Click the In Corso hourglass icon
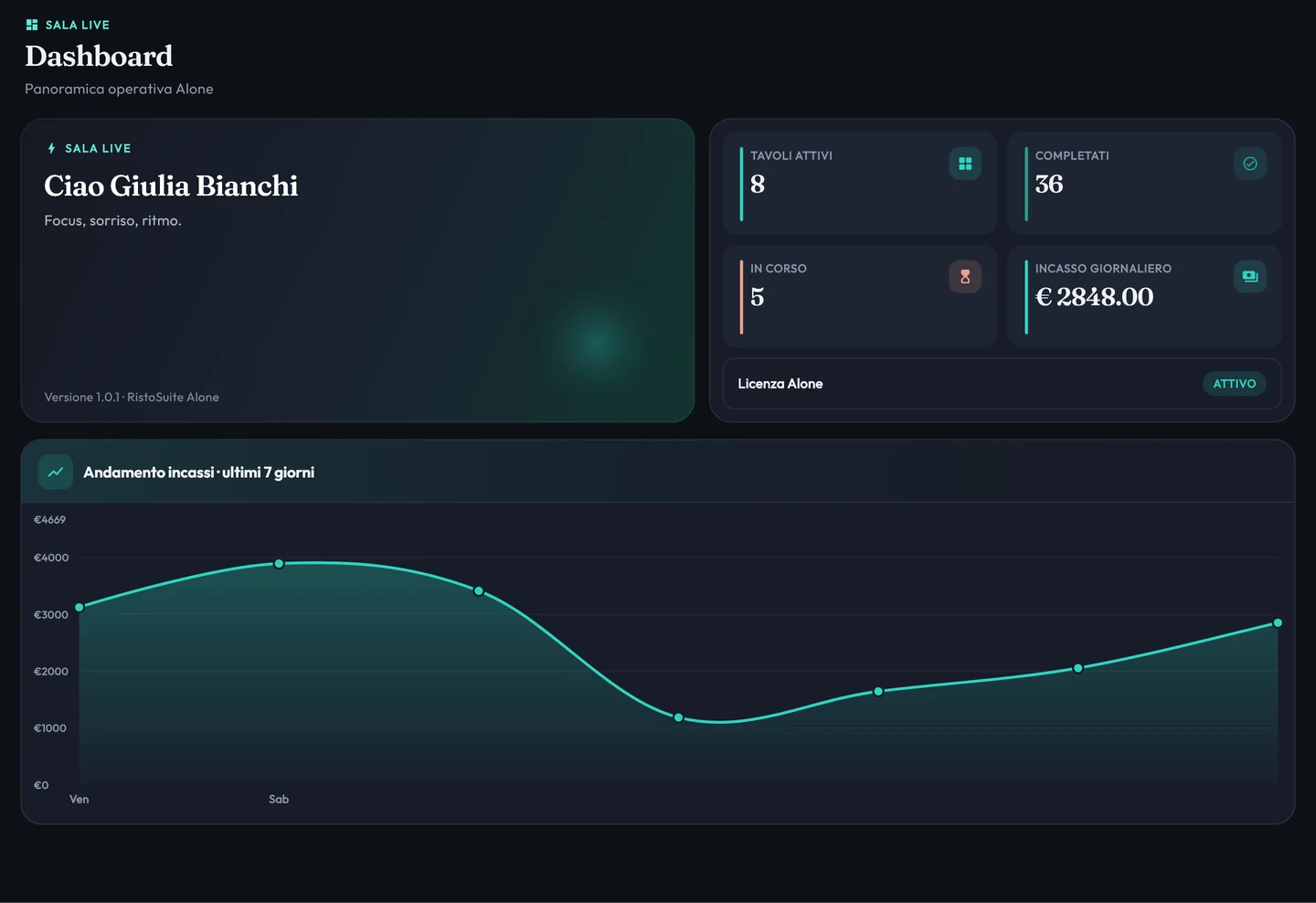Viewport: 1316px width, 903px height. coord(965,276)
